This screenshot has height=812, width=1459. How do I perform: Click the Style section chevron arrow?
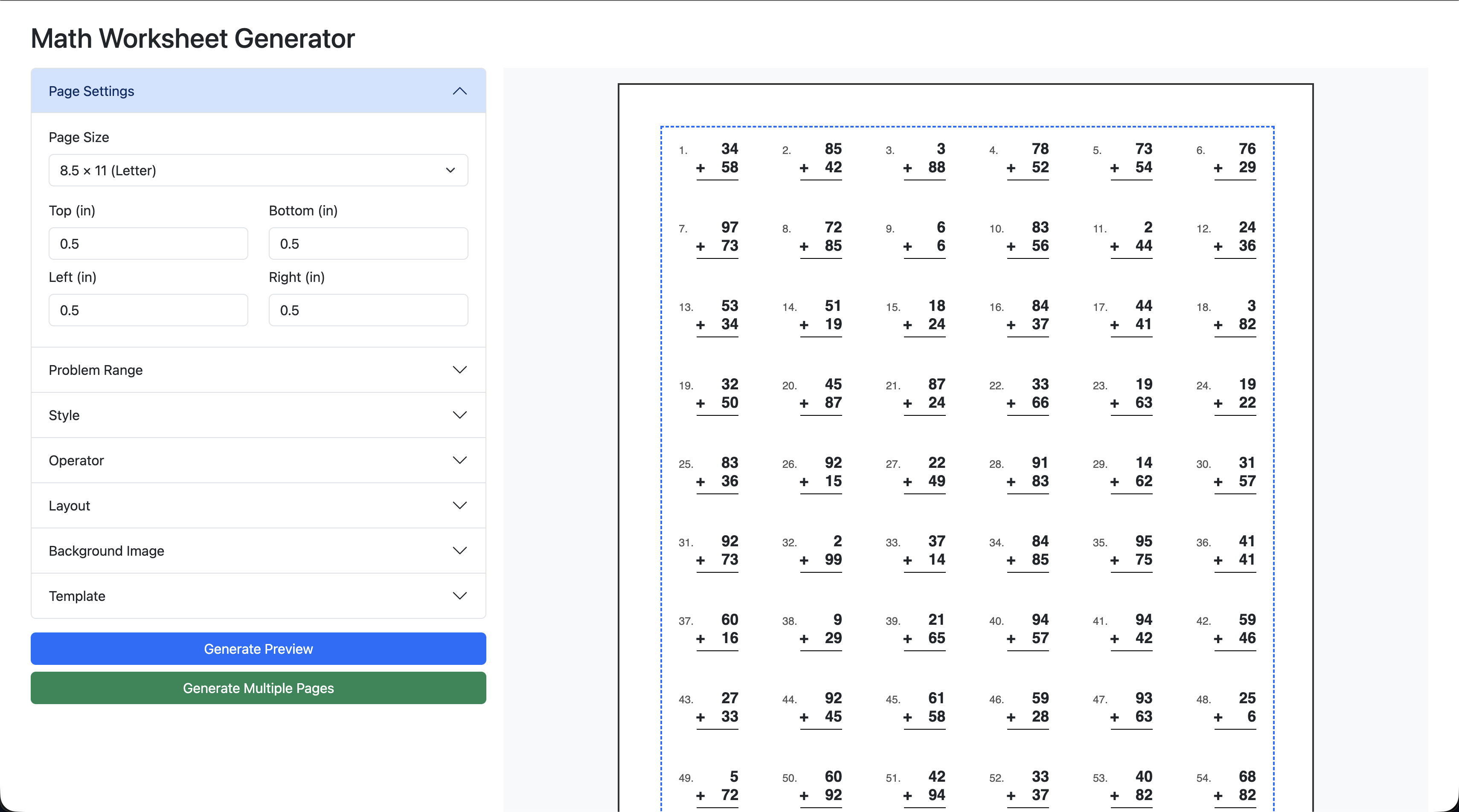(x=459, y=415)
